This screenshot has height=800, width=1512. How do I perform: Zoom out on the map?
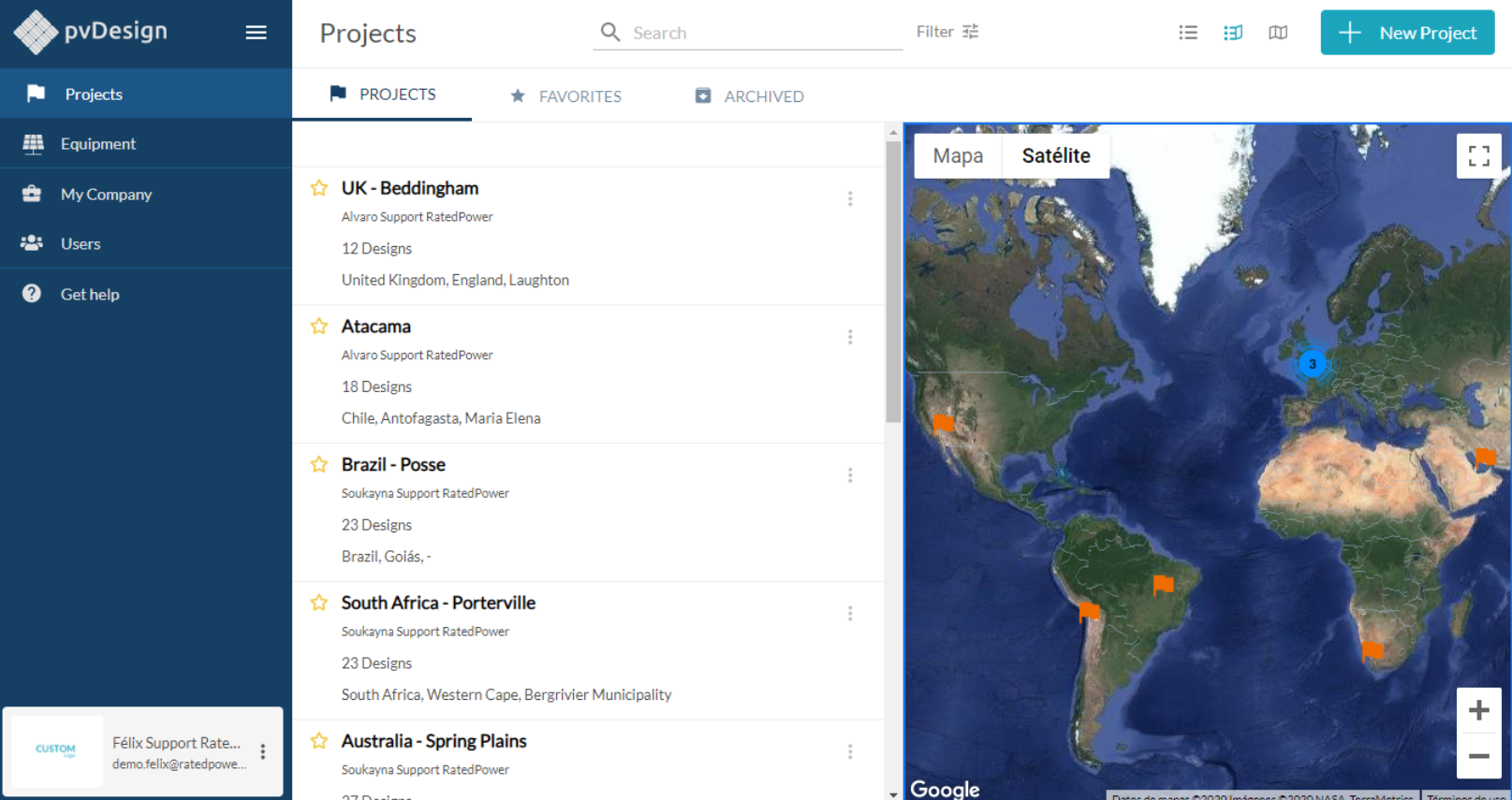[1479, 756]
